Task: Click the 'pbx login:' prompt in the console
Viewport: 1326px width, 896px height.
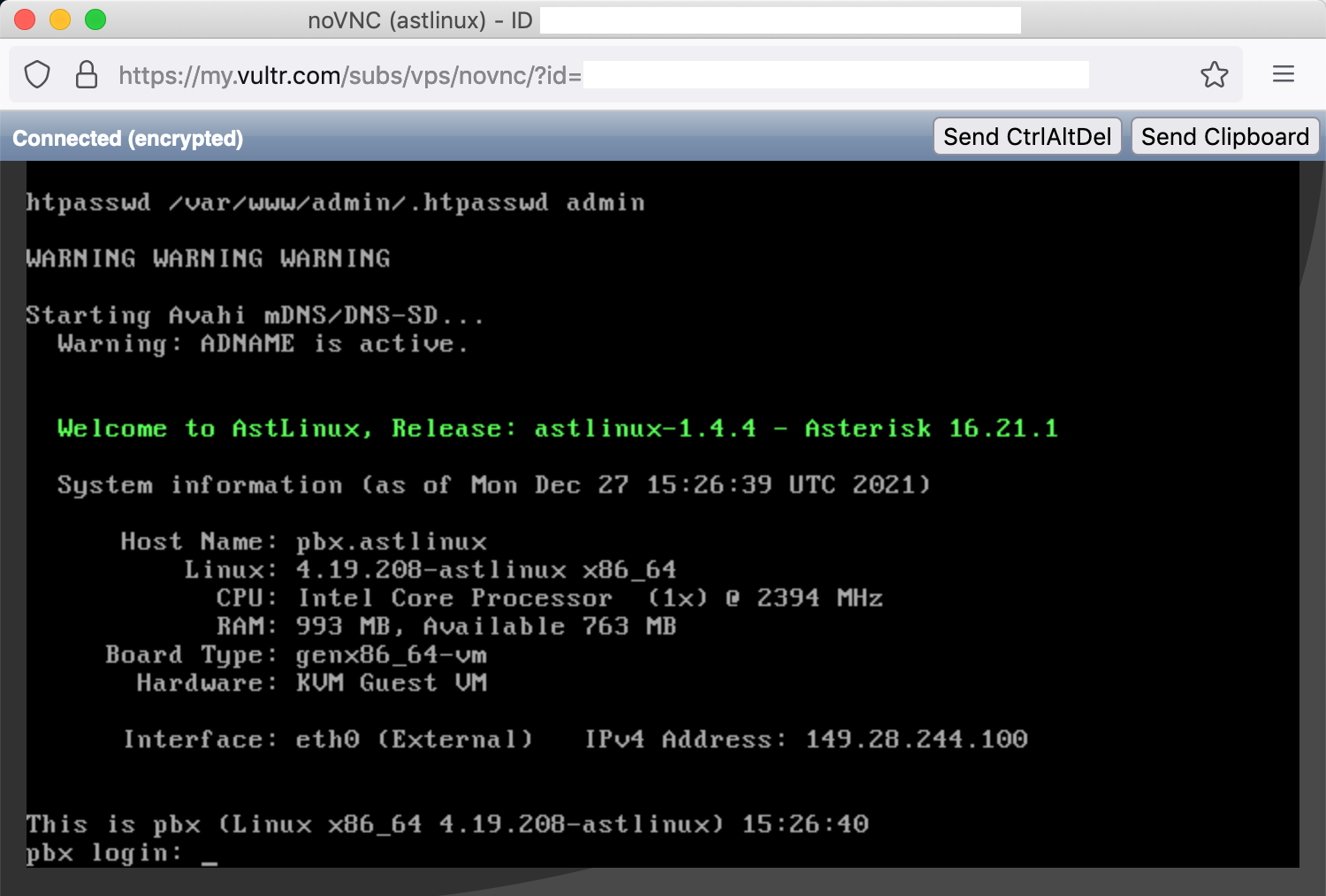Action: pyautogui.click(x=104, y=853)
